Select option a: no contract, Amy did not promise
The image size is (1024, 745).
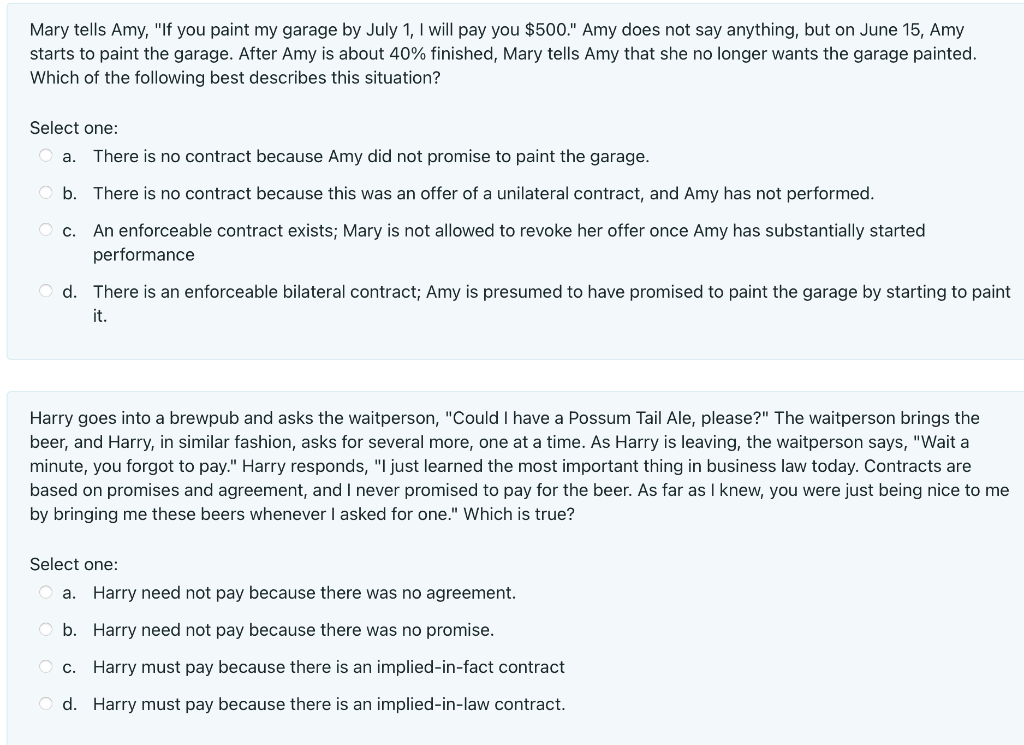pyautogui.click(x=46, y=156)
